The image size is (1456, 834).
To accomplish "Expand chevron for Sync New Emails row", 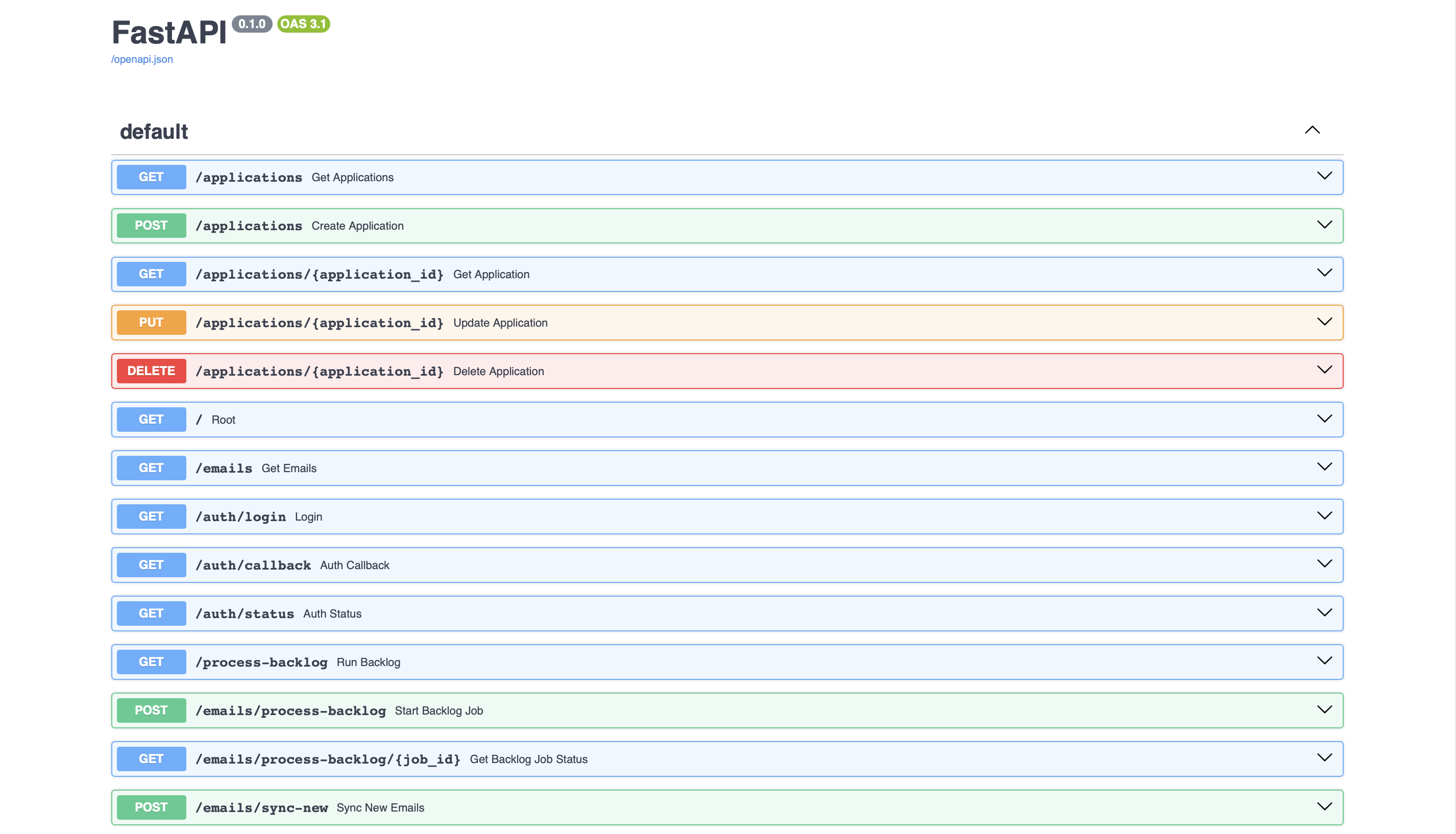I will (1325, 806).
